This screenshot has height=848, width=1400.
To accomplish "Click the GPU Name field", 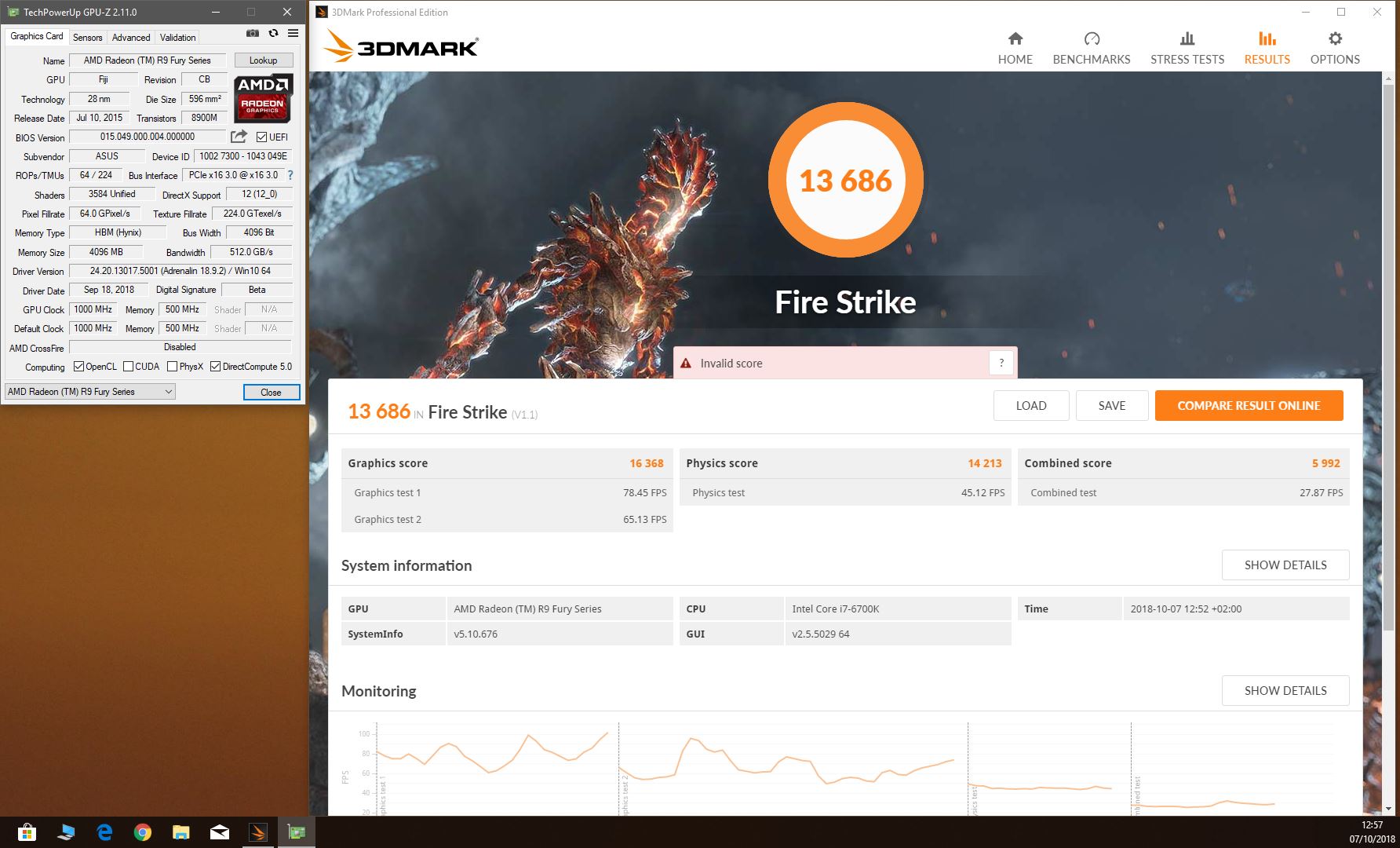I will click(148, 60).
